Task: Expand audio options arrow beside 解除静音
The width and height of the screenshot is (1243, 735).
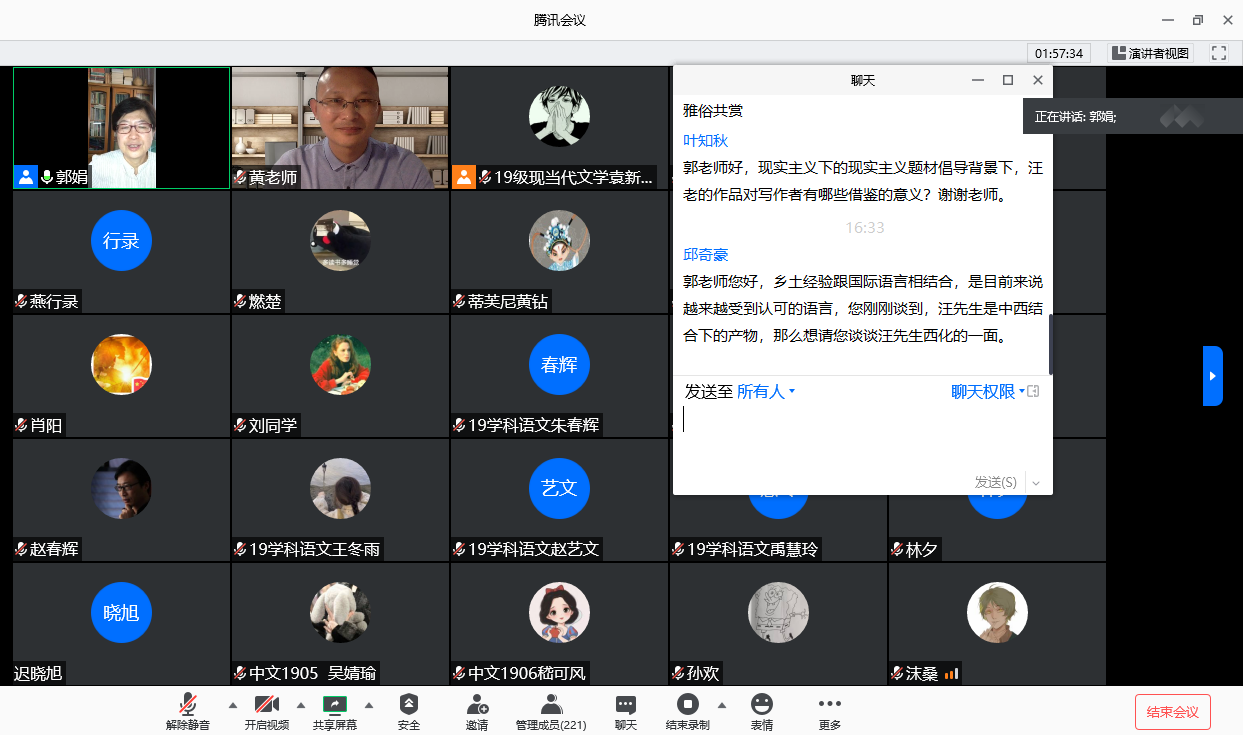Action: [233, 704]
